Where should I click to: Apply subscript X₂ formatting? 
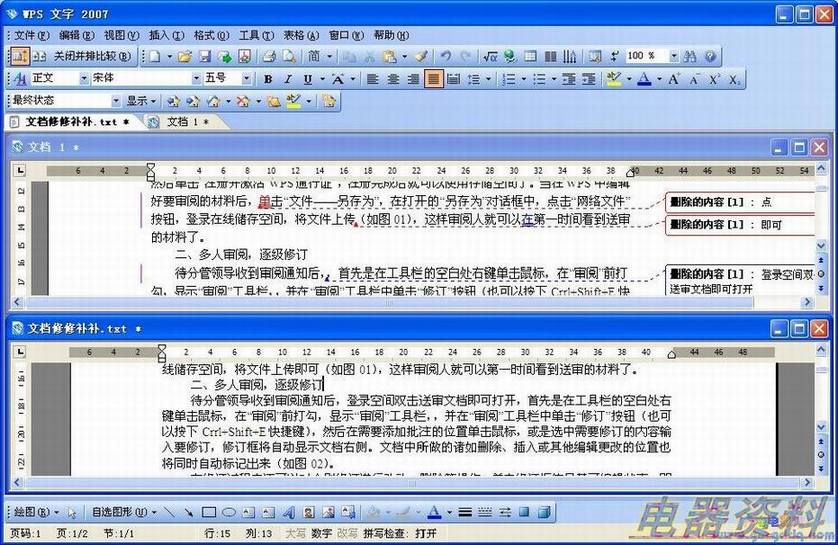(x=734, y=79)
